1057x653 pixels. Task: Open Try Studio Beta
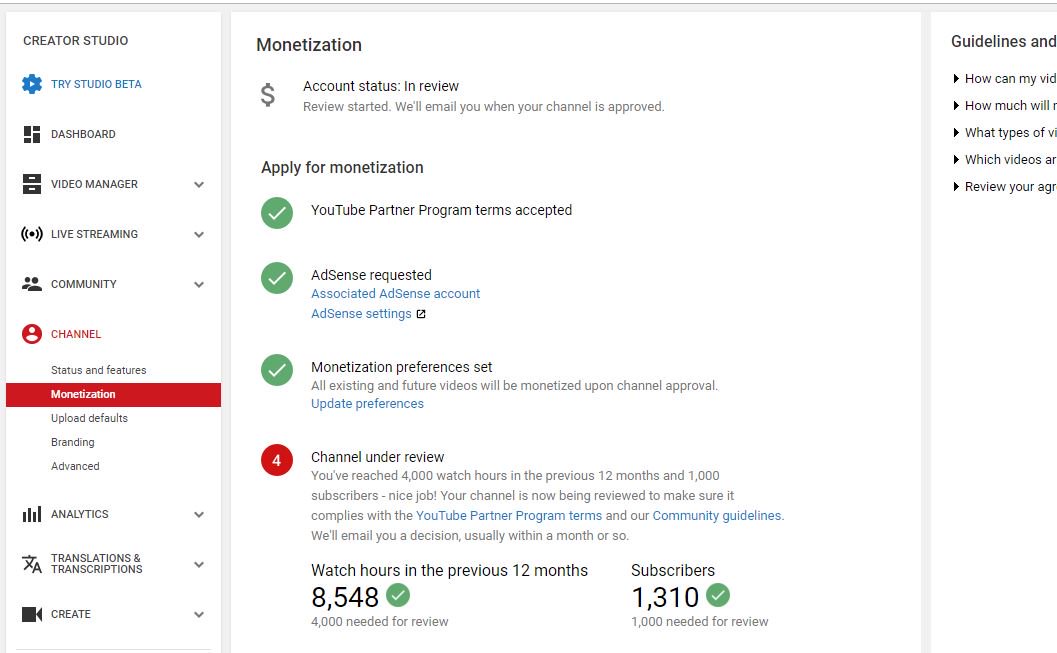click(x=96, y=84)
